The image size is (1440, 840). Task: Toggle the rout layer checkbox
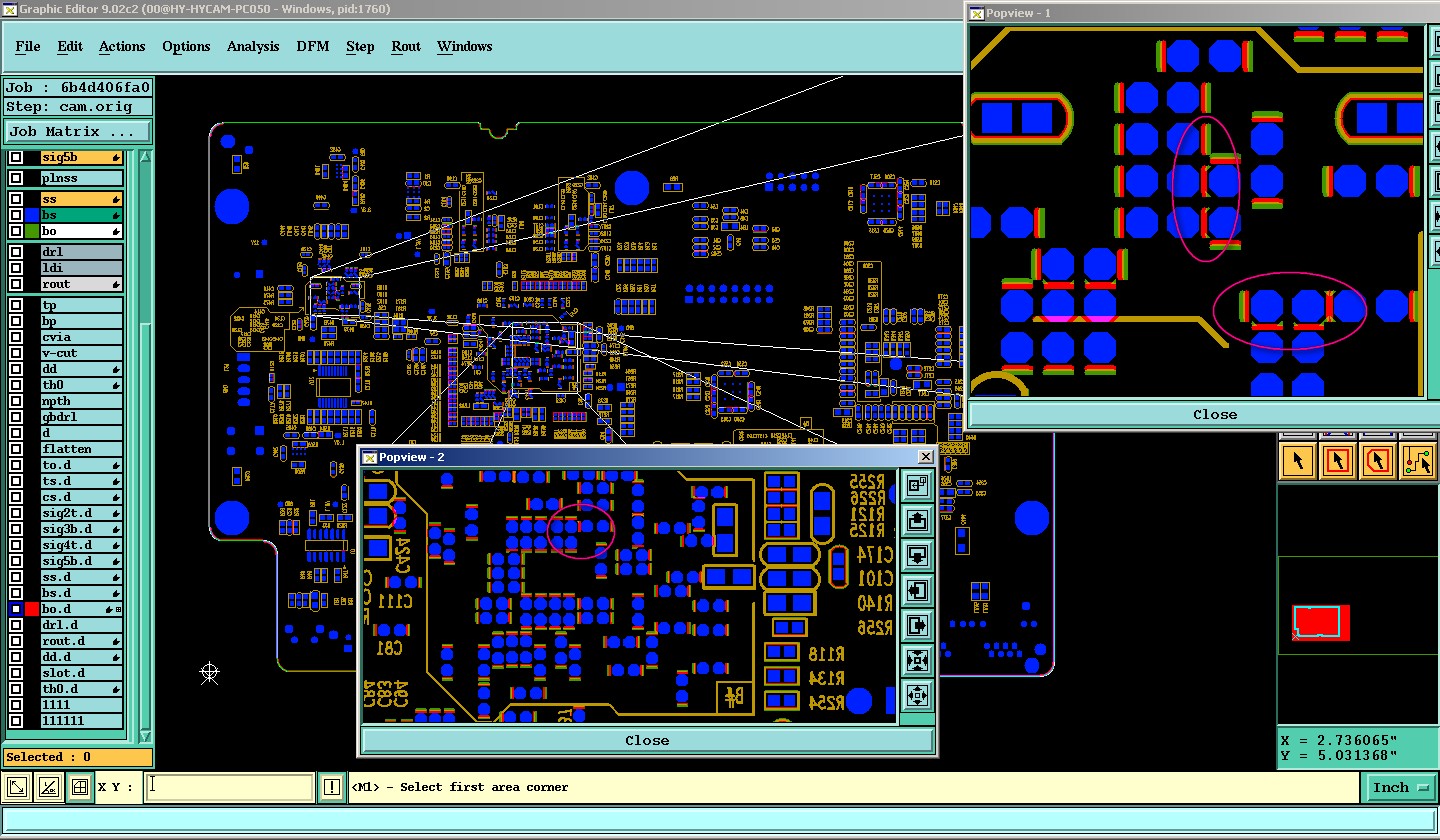[x=16, y=284]
